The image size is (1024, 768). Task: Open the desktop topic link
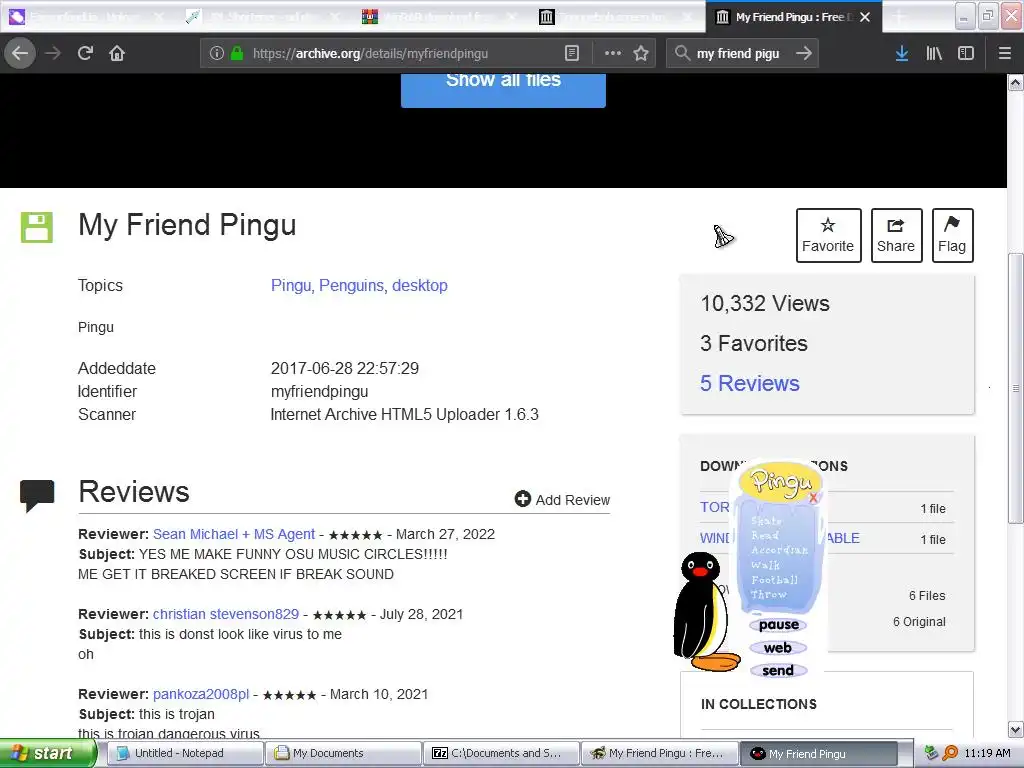point(420,285)
